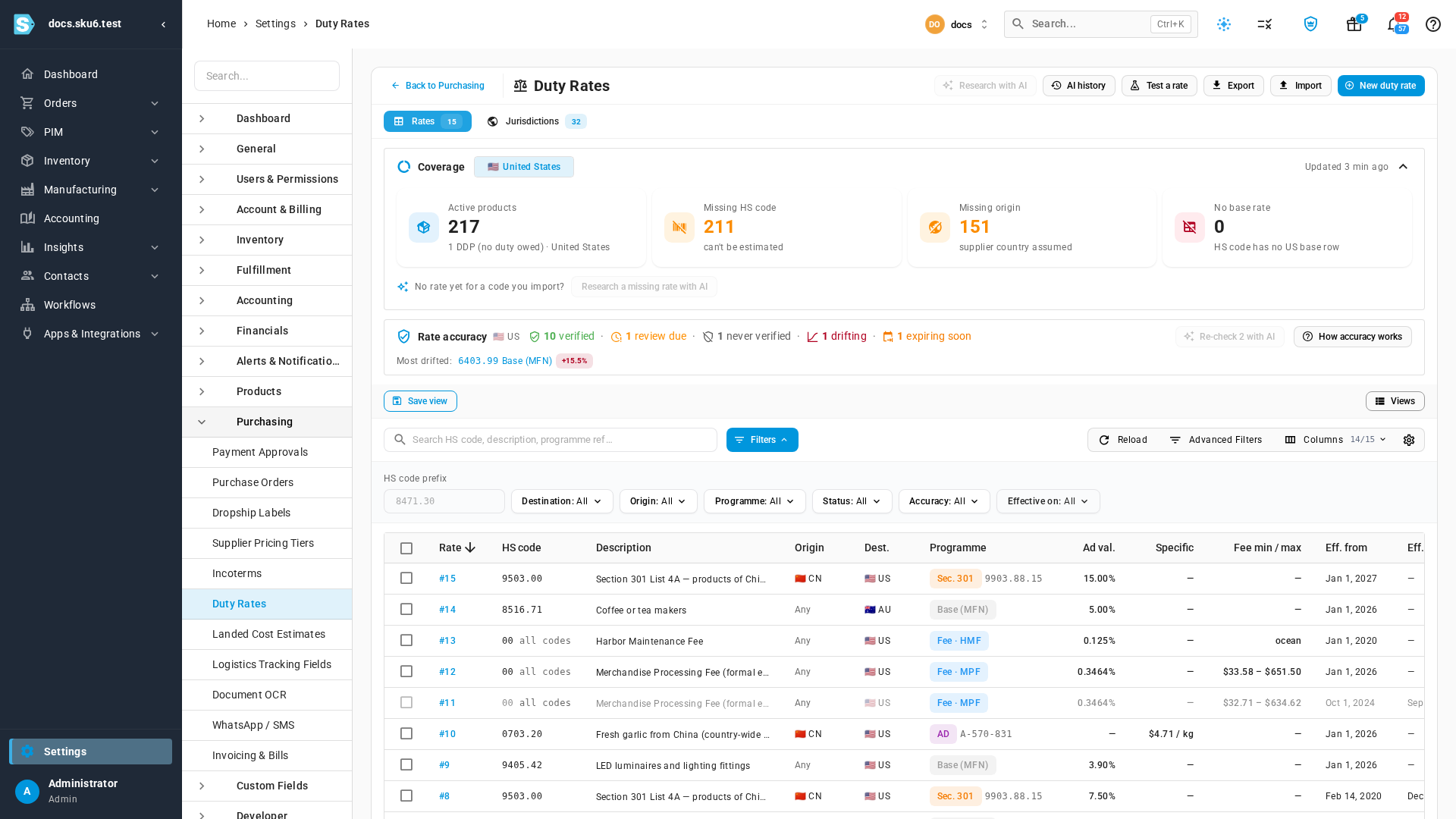Click the Administrator avatar icon

27,792
